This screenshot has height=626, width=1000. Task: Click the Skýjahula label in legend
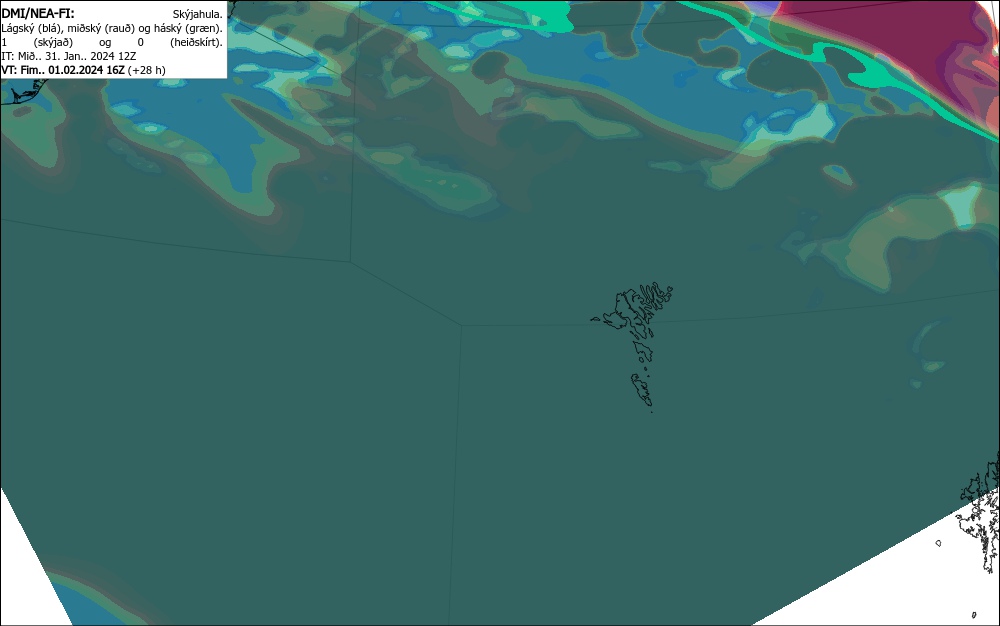click(x=198, y=14)
